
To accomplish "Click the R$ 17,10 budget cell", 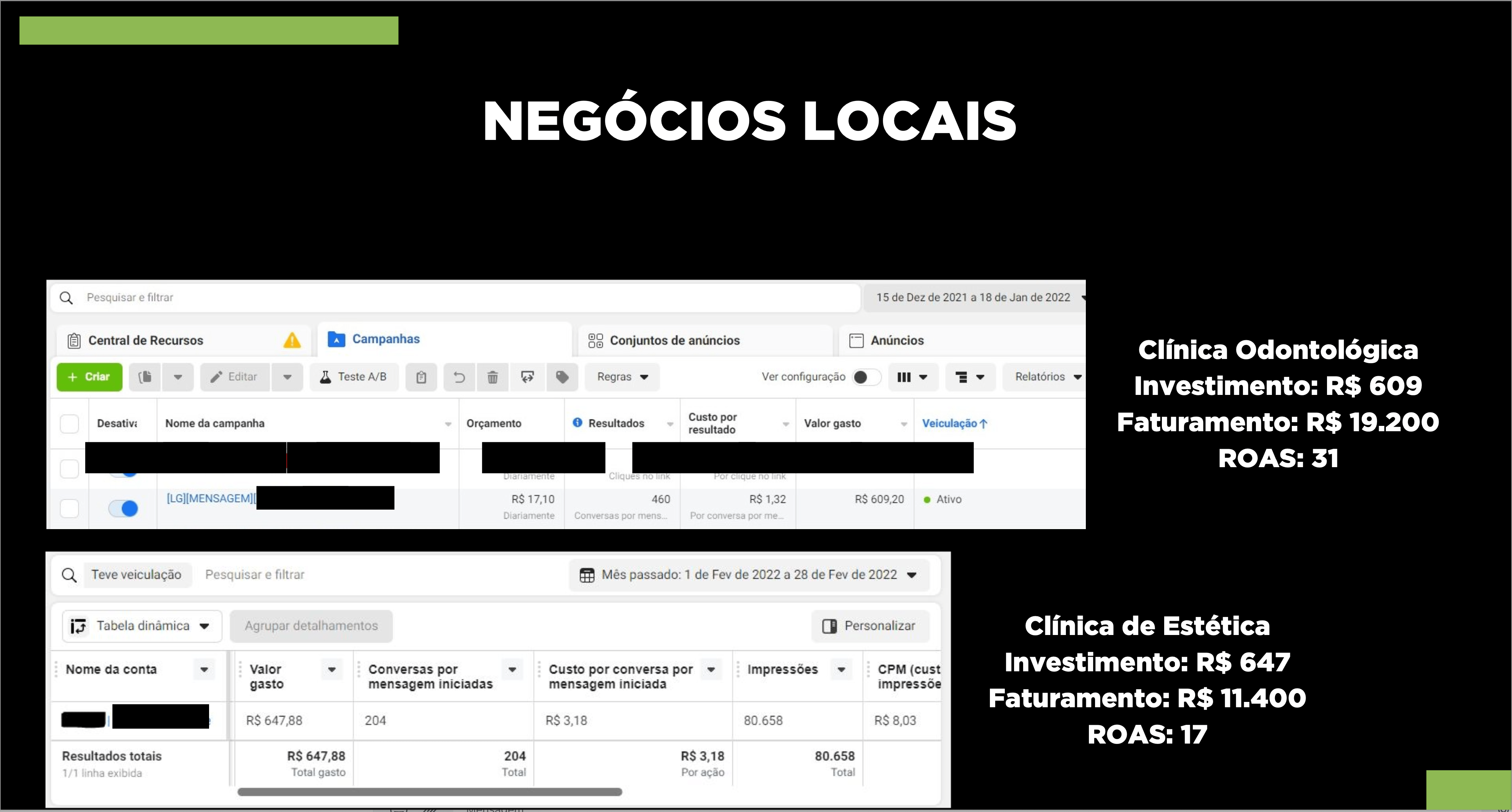I will (x=532, y=499).
